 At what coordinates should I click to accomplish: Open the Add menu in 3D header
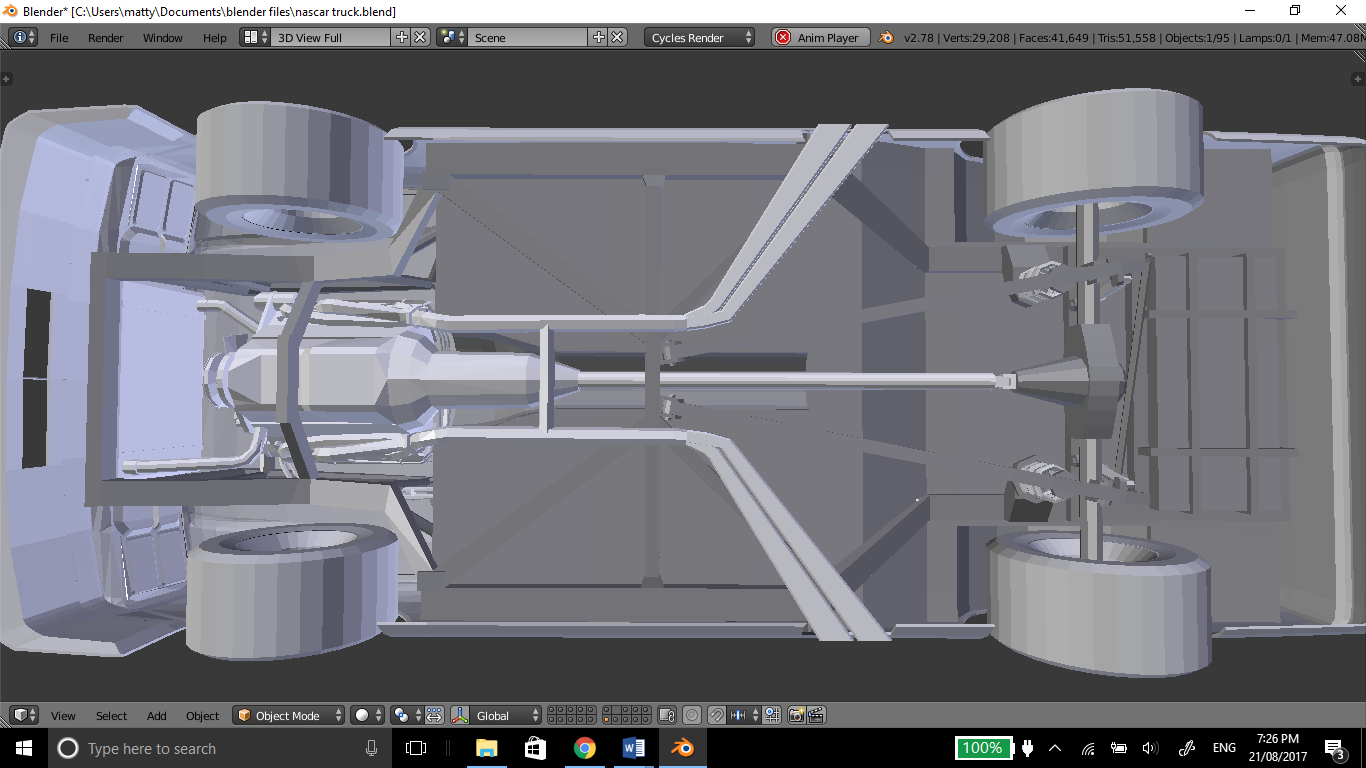pos(157,716)
